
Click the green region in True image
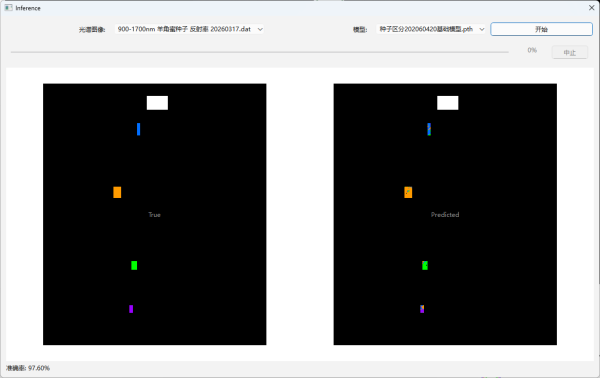(134, 265)
